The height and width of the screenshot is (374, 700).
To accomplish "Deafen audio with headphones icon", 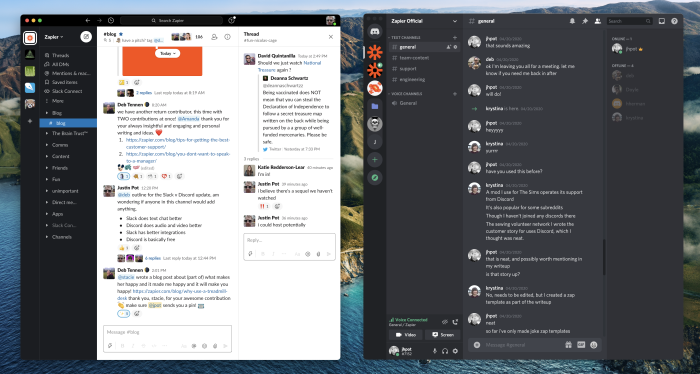I will (x=445, y=351).
